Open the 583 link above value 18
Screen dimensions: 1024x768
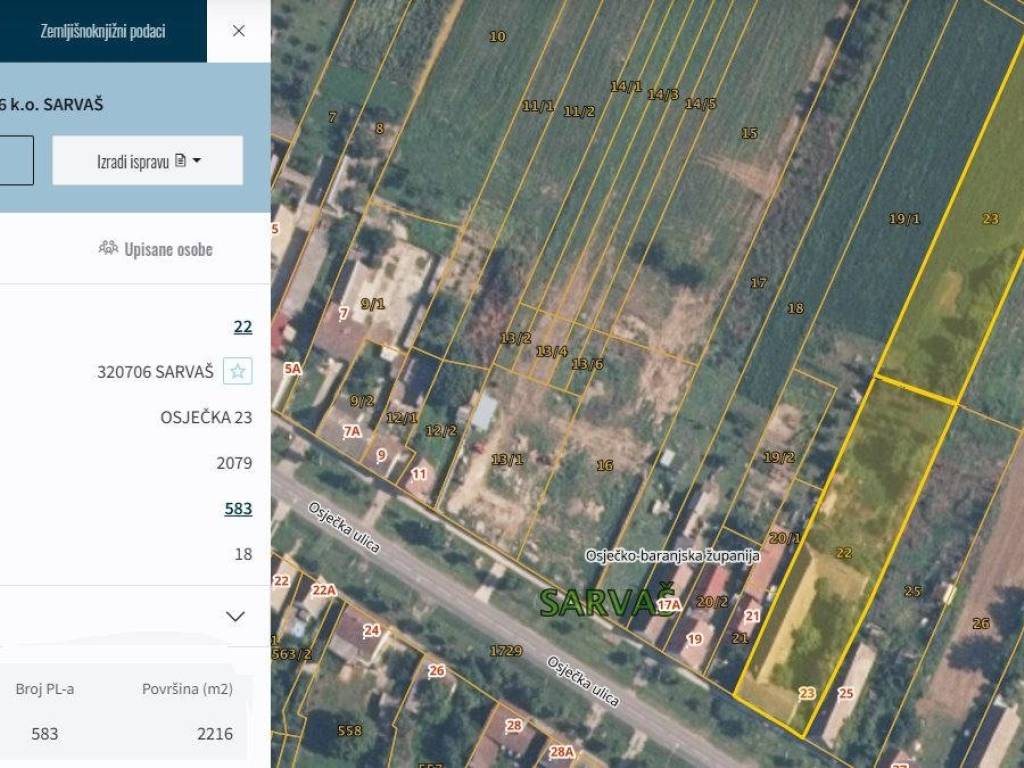tap(238, 509)
